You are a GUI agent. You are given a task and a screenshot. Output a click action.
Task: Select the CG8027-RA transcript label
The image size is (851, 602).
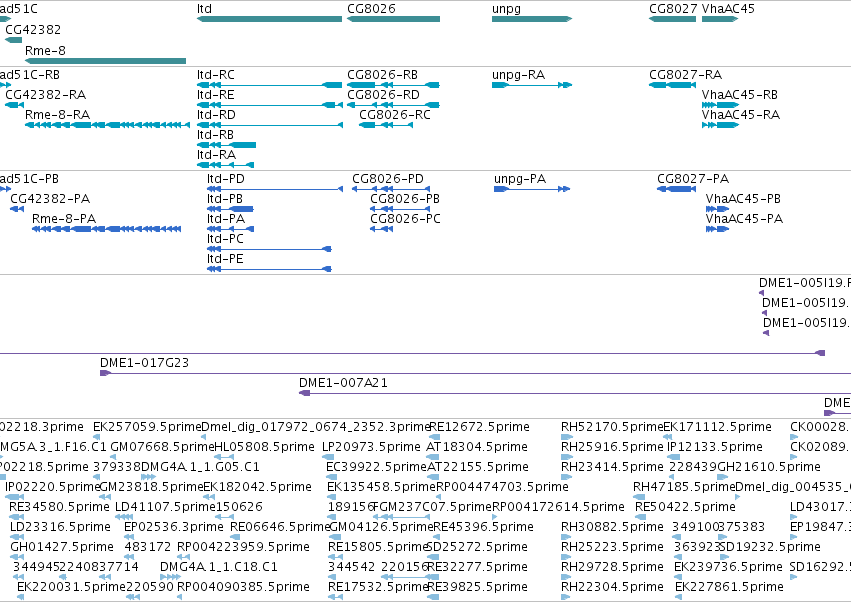pos(685,74)
